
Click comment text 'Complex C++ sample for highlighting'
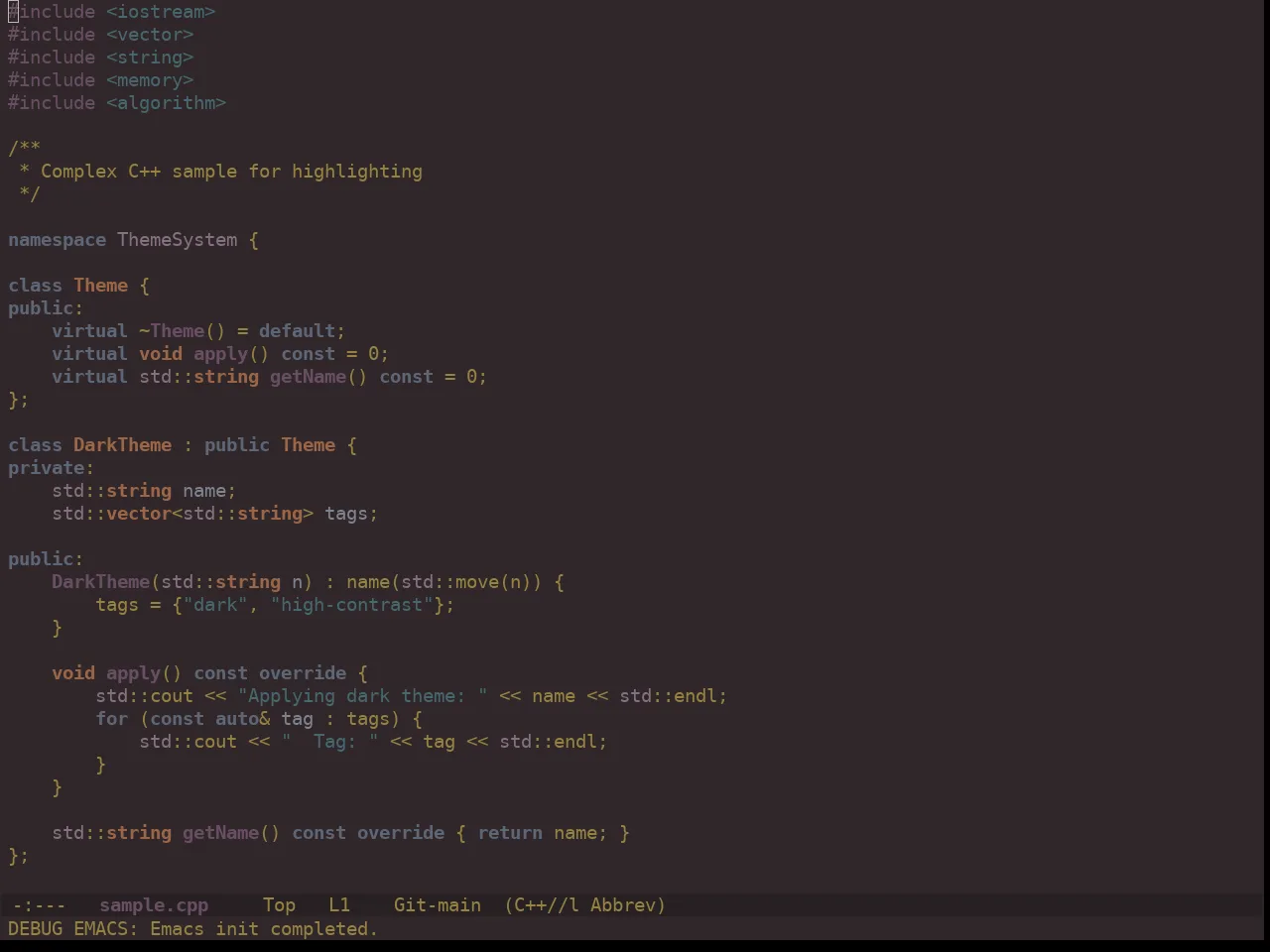tap(231, 172)
